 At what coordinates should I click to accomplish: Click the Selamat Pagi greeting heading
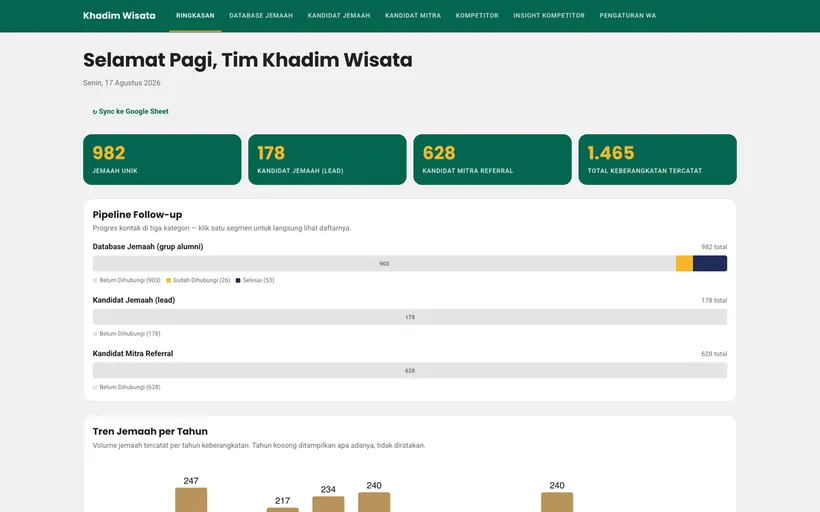[248, 60]
